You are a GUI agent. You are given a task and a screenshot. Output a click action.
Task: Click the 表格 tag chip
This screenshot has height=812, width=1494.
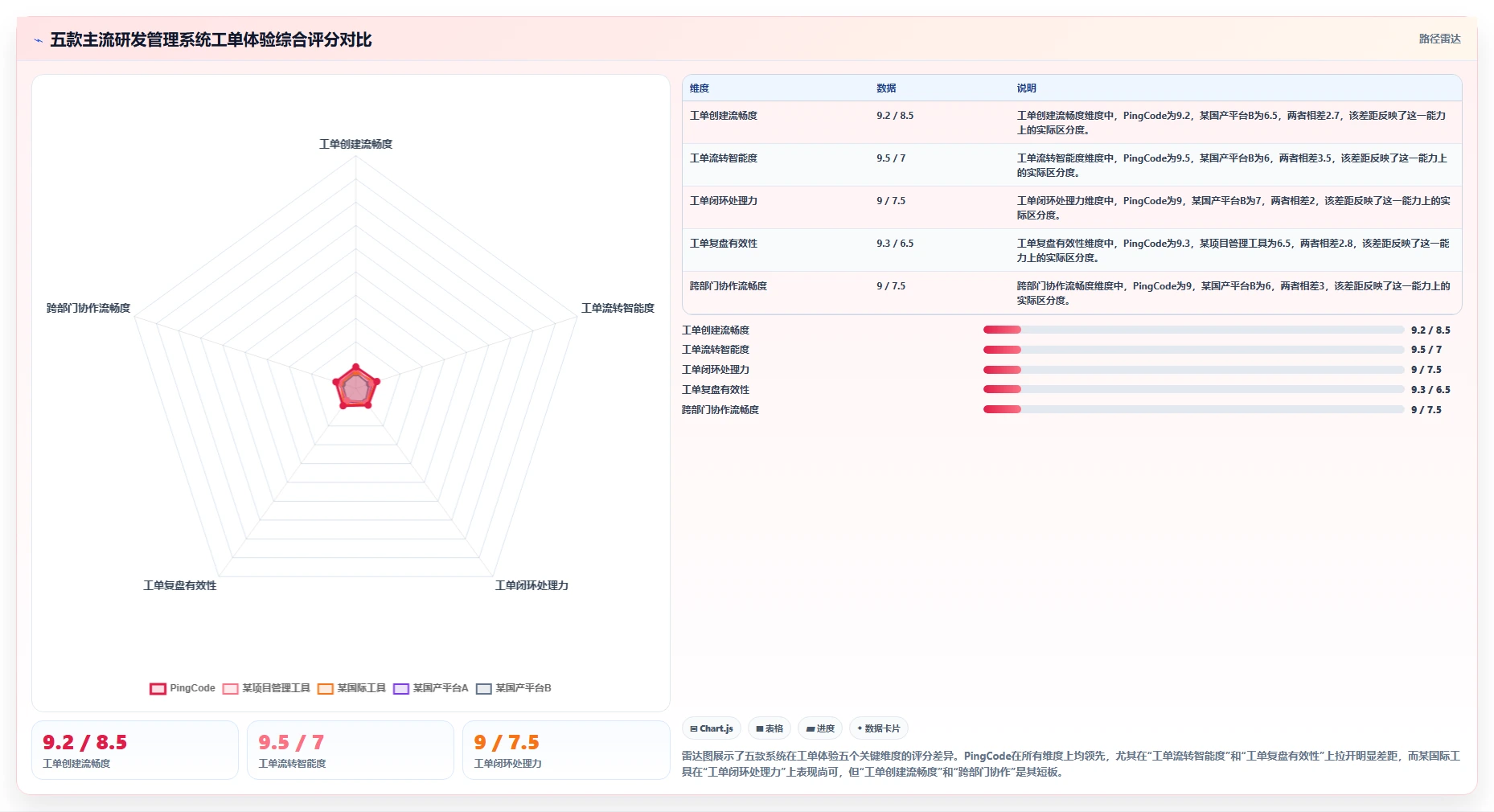point(770,728)
